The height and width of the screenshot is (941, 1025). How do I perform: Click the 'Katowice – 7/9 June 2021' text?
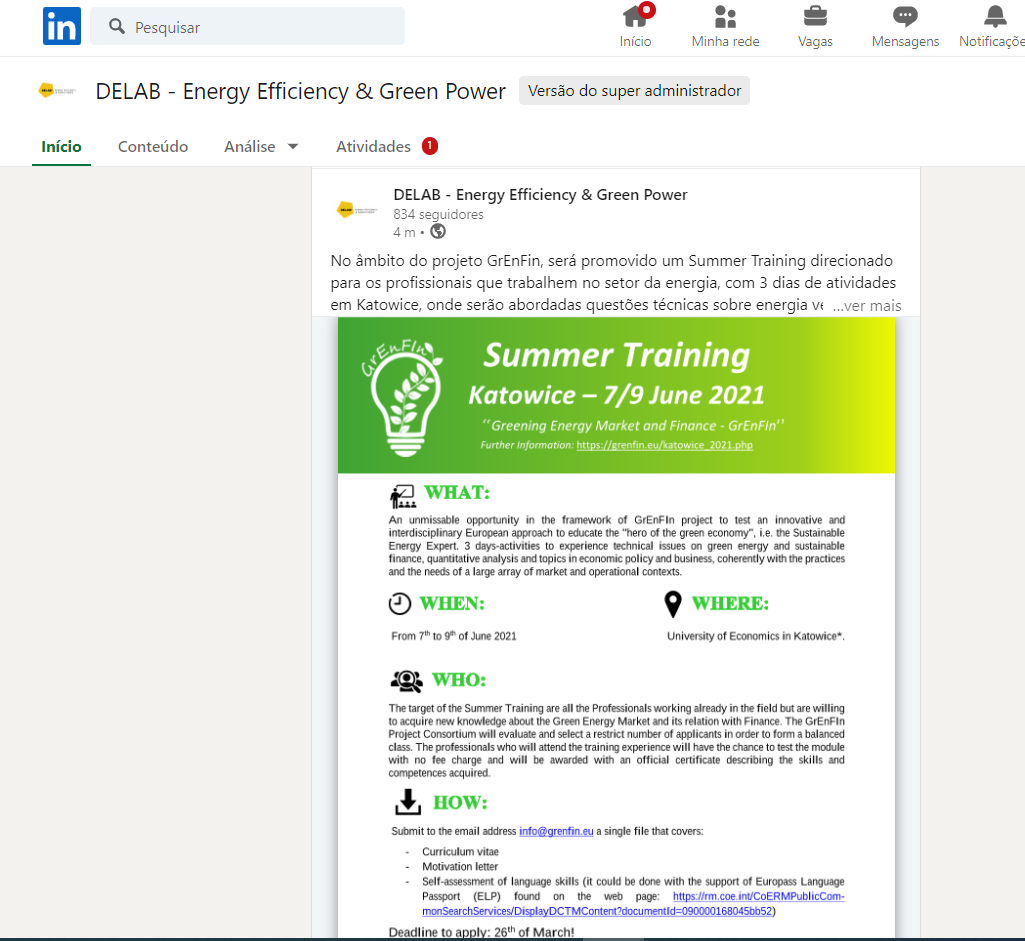(616, 395)
